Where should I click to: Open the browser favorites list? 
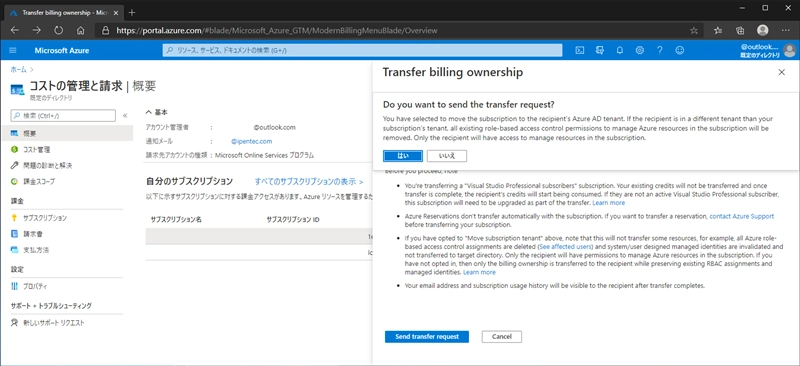[718, 31]
